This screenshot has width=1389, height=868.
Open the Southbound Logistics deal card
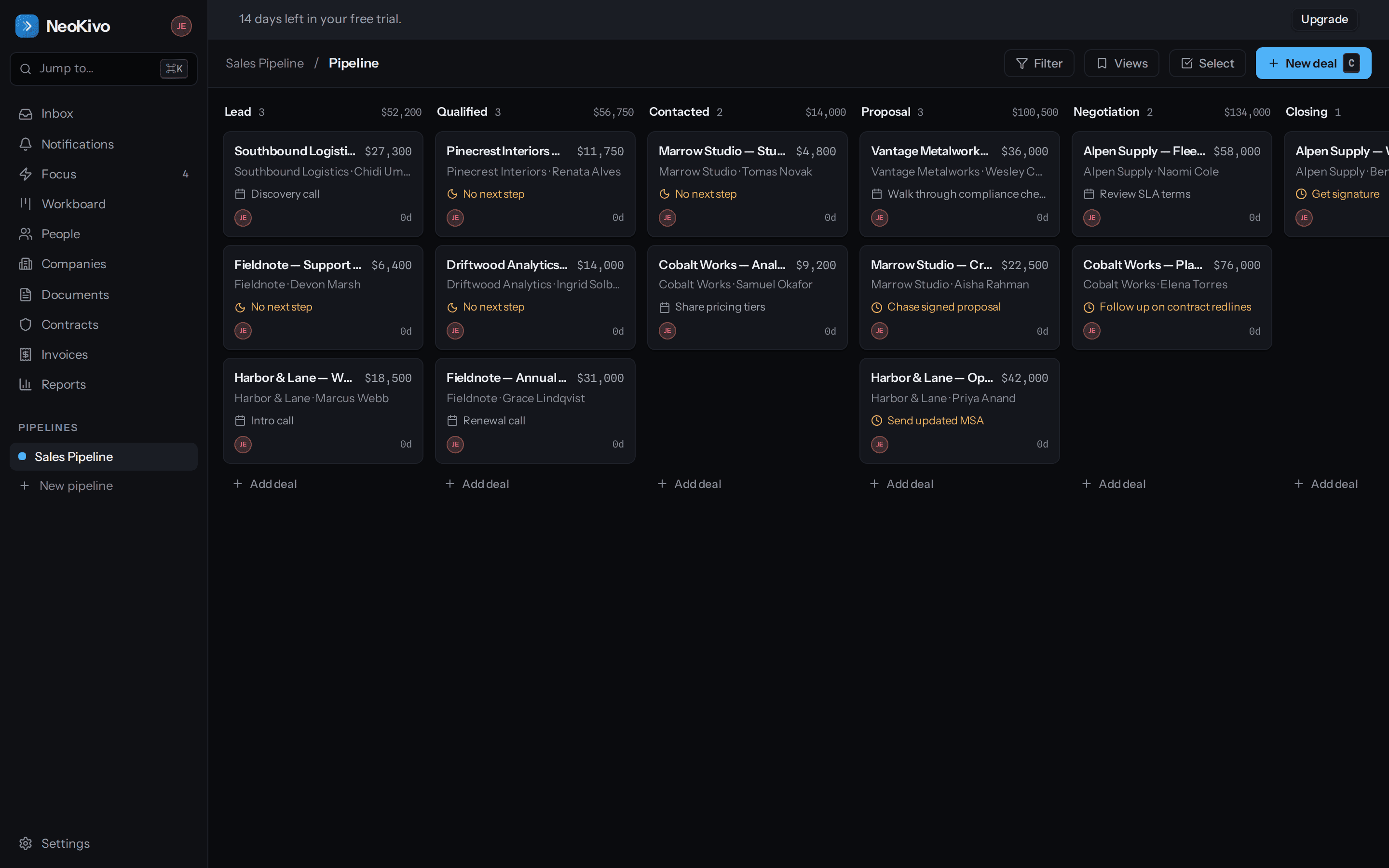(x=323, y=184)
